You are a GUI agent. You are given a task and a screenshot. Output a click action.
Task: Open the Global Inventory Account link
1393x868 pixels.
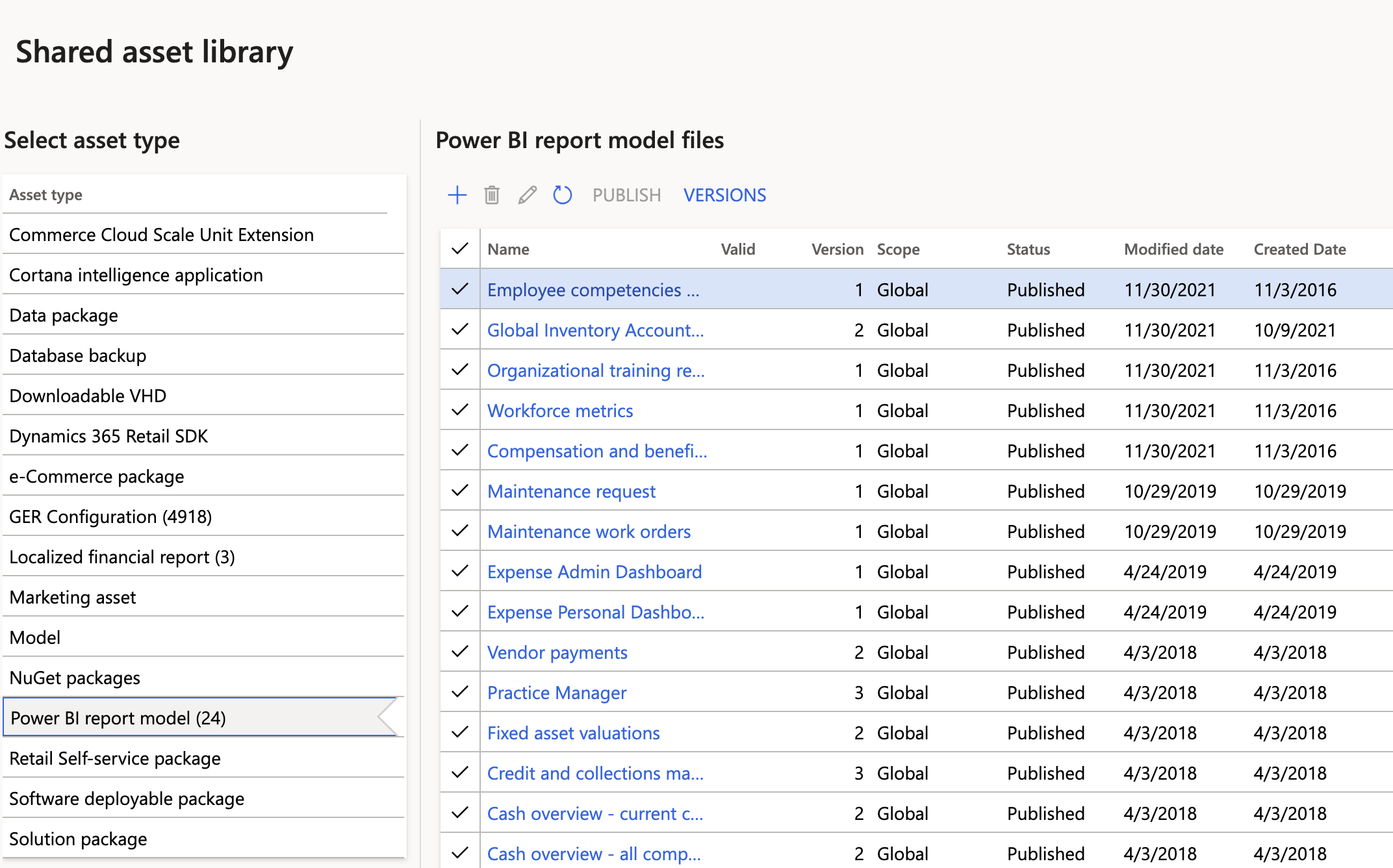click(x=595, y=330)
